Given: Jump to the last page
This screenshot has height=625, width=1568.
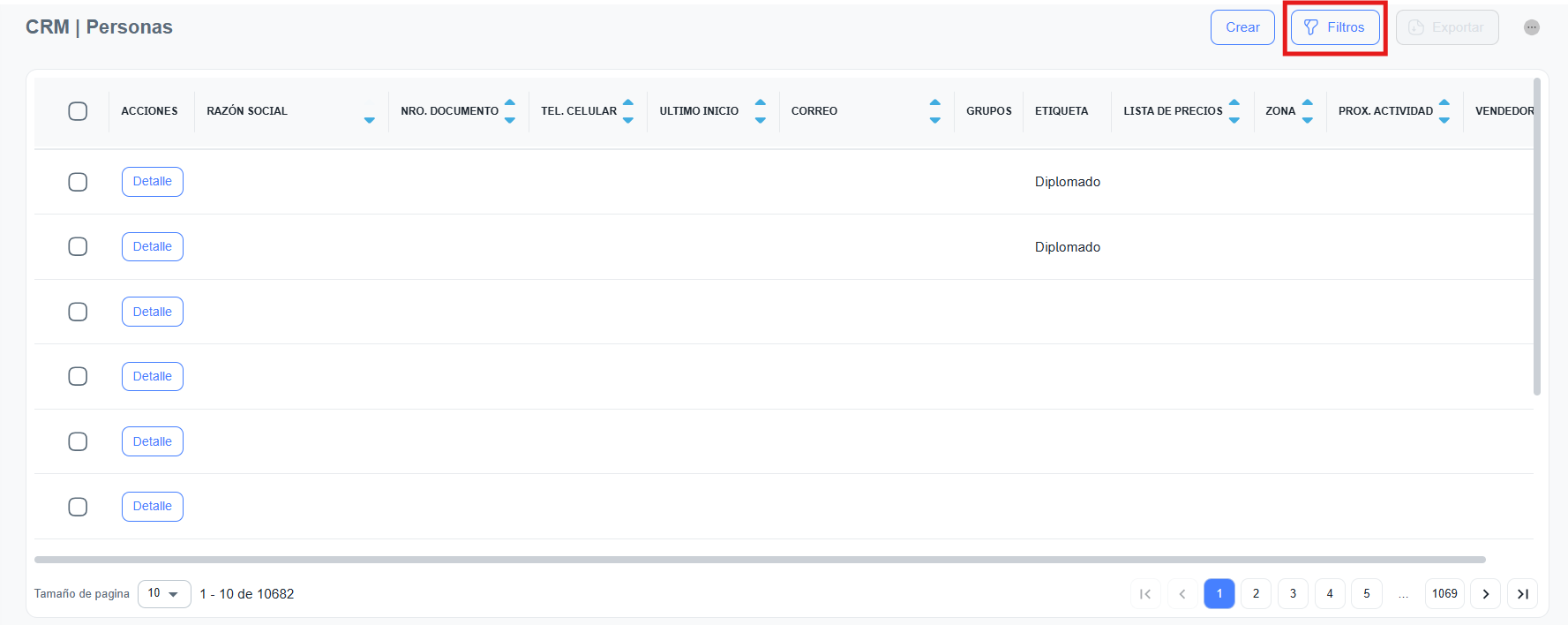Looking at the screenshot, I should pos(1522,594).
